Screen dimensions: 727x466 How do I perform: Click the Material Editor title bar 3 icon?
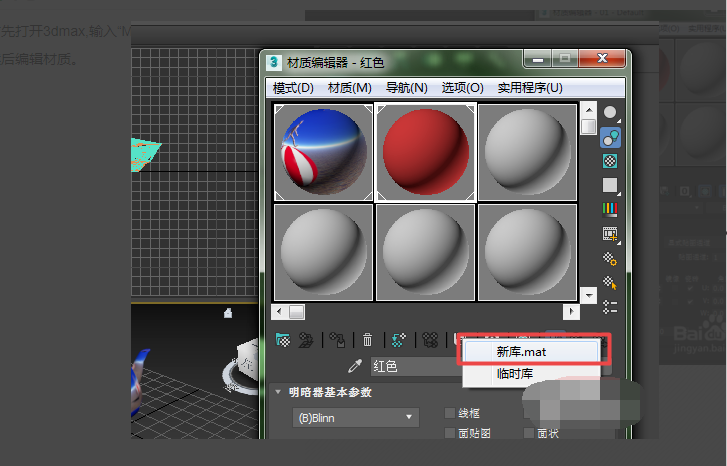click(274, 62)
